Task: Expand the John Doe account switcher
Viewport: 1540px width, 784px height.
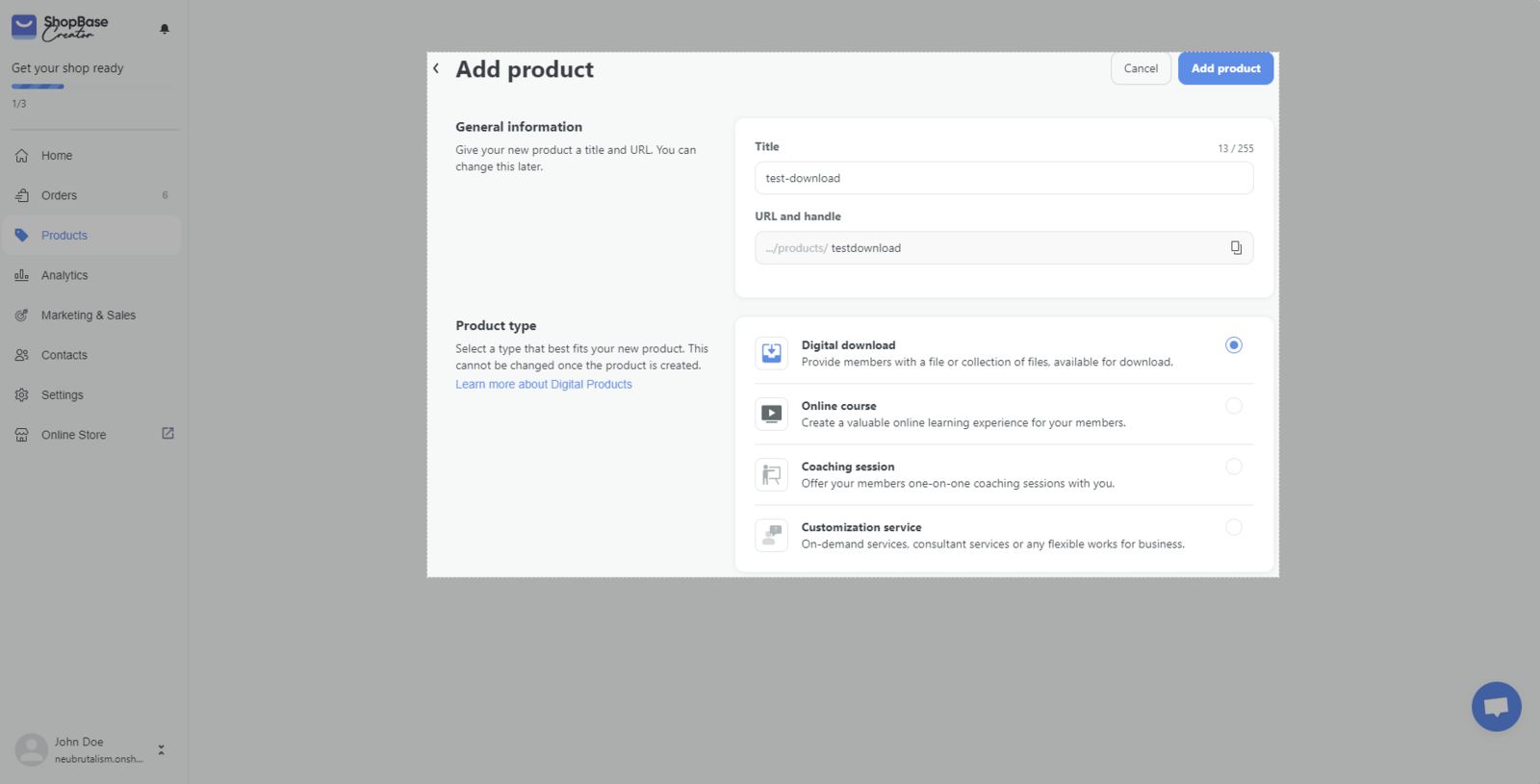Action: (162, 749)
